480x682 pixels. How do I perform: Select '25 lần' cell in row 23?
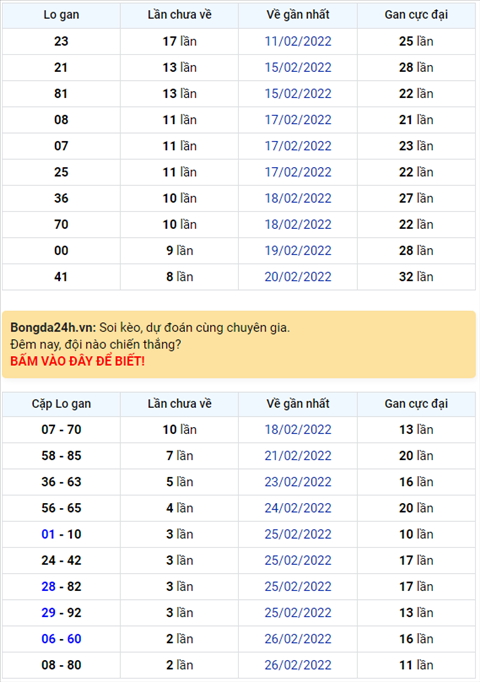416,41
